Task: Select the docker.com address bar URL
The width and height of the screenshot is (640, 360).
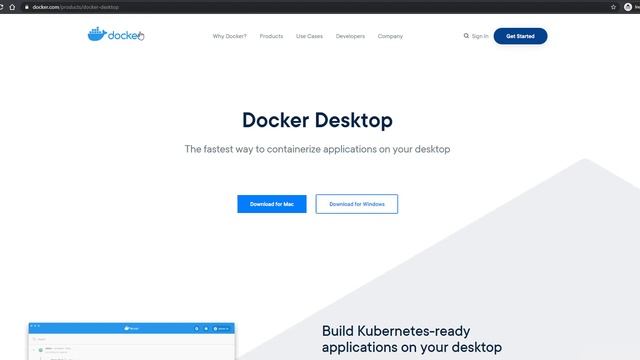Action: coord(76,7)
